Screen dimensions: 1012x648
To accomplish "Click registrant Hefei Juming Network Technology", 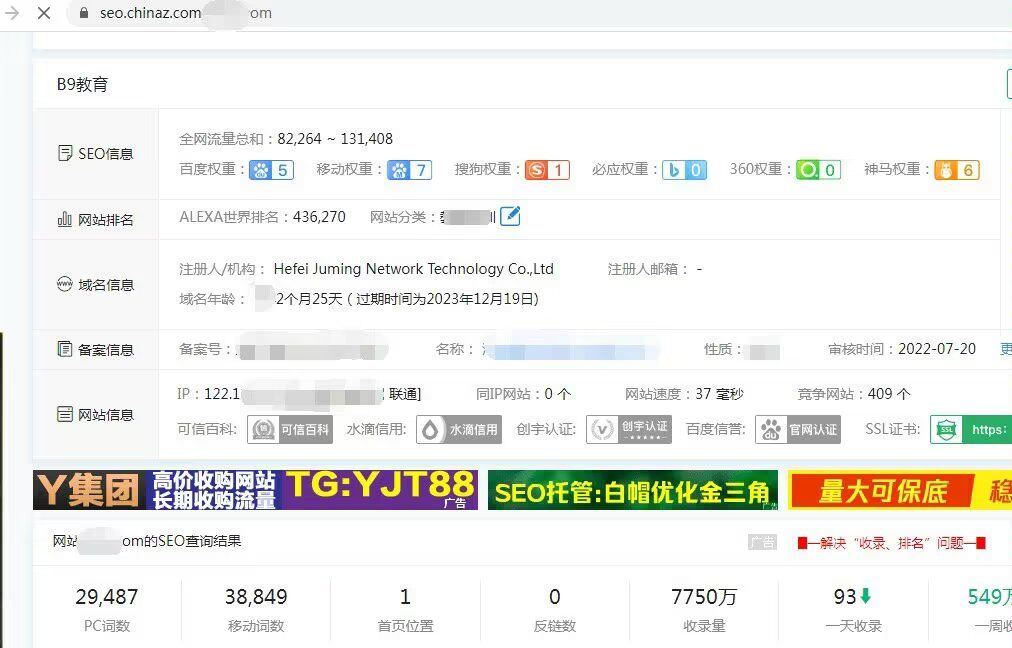I will pyautogui.click(x=414, y=268).
